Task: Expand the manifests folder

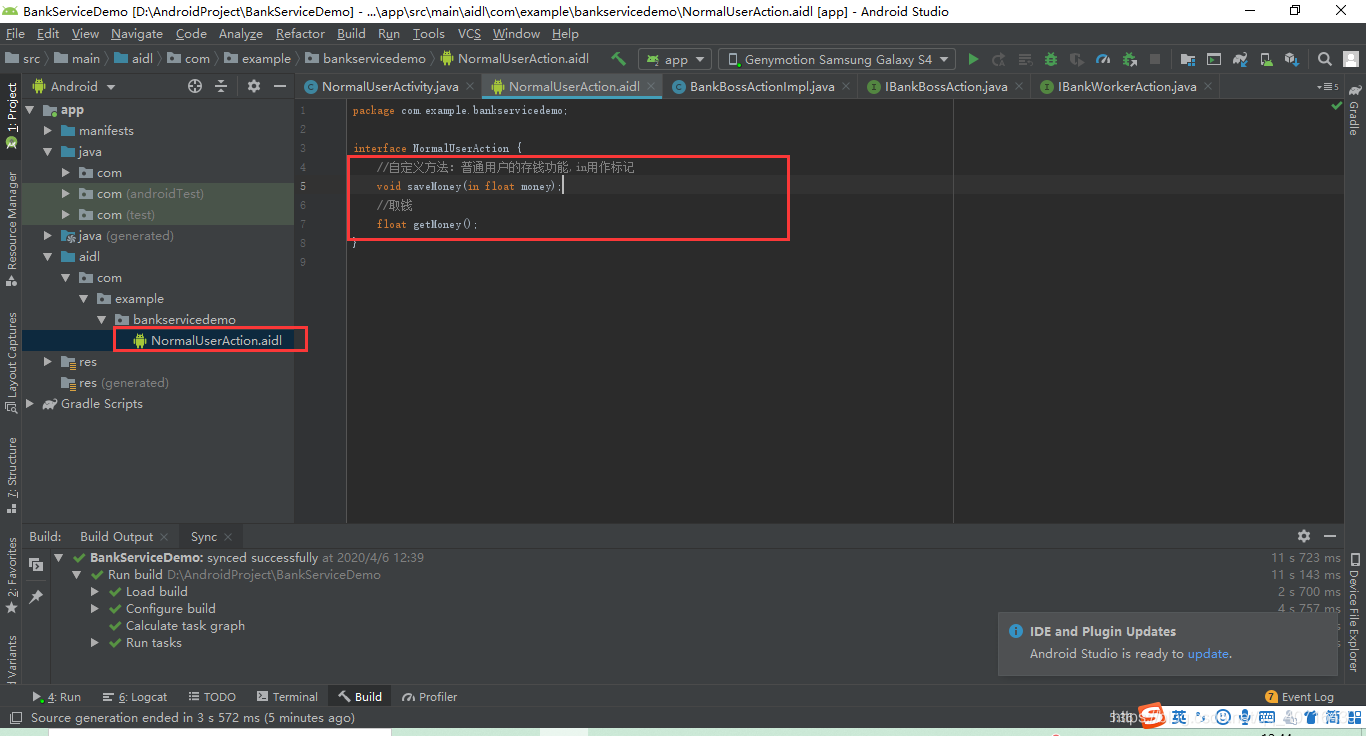Action: click(48, 131)
